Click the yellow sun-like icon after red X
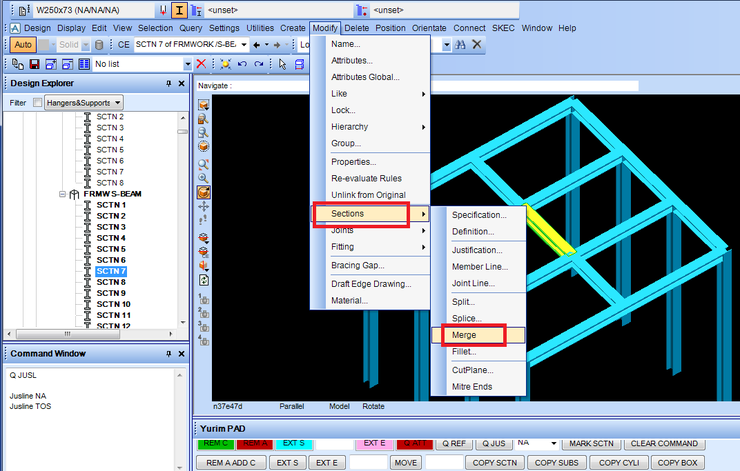This screenshot has width=740, height=471. click(226, 64)
